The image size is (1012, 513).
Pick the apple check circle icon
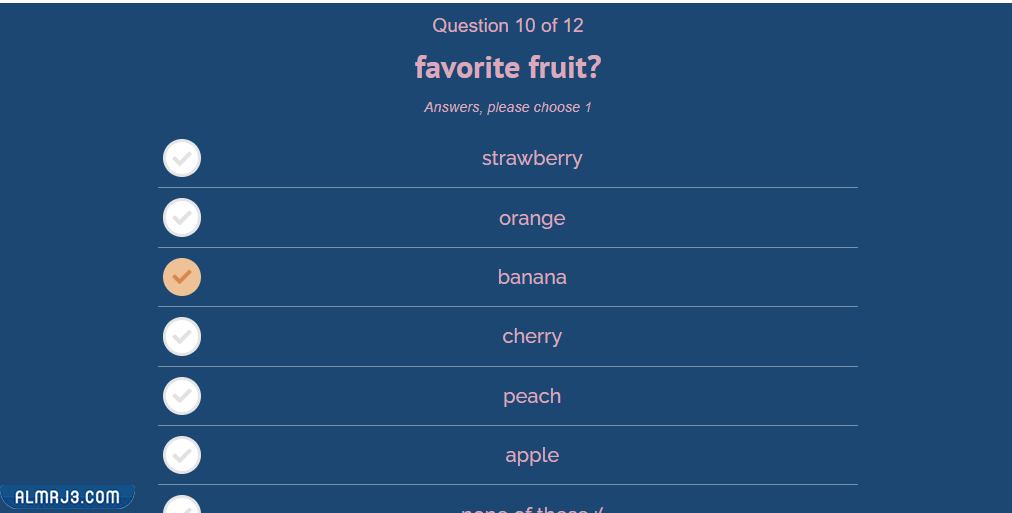[182, 455]
